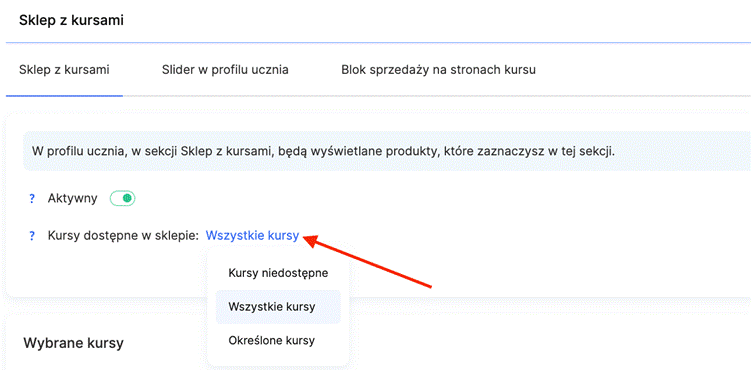Click the Aktywny label text

[72, 198]
